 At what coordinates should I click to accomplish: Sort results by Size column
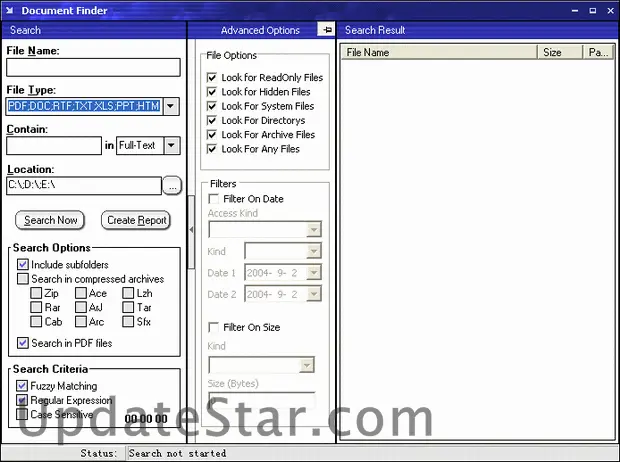coord(560,52)
